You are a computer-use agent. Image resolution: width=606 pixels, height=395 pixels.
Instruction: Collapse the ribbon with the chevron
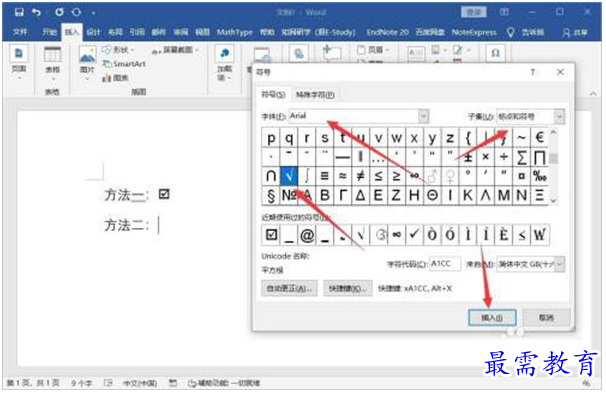[593, 94]
